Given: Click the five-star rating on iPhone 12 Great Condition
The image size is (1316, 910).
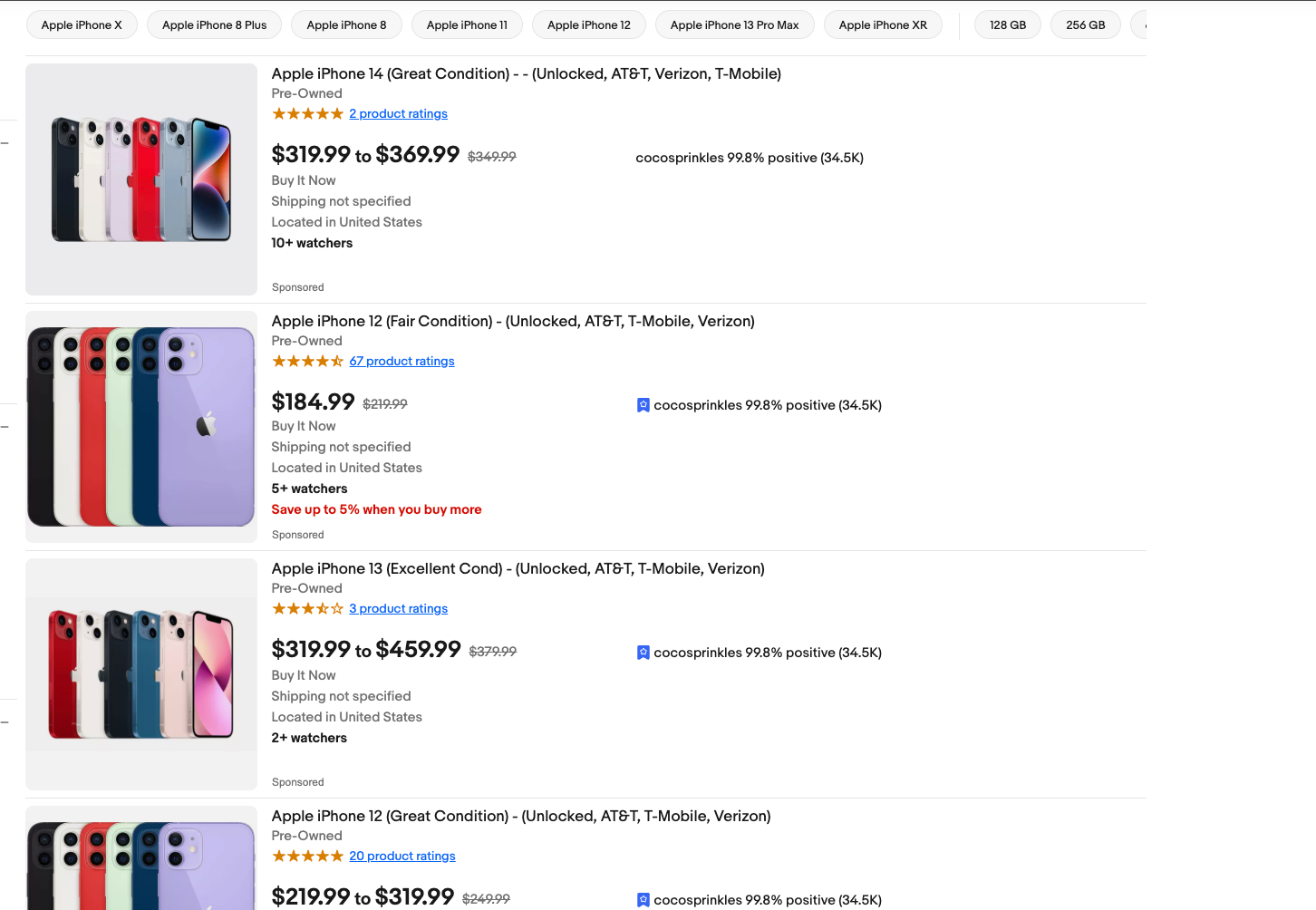Looking at the screenshot, I should pyautogui.click(x=307, y=856).
